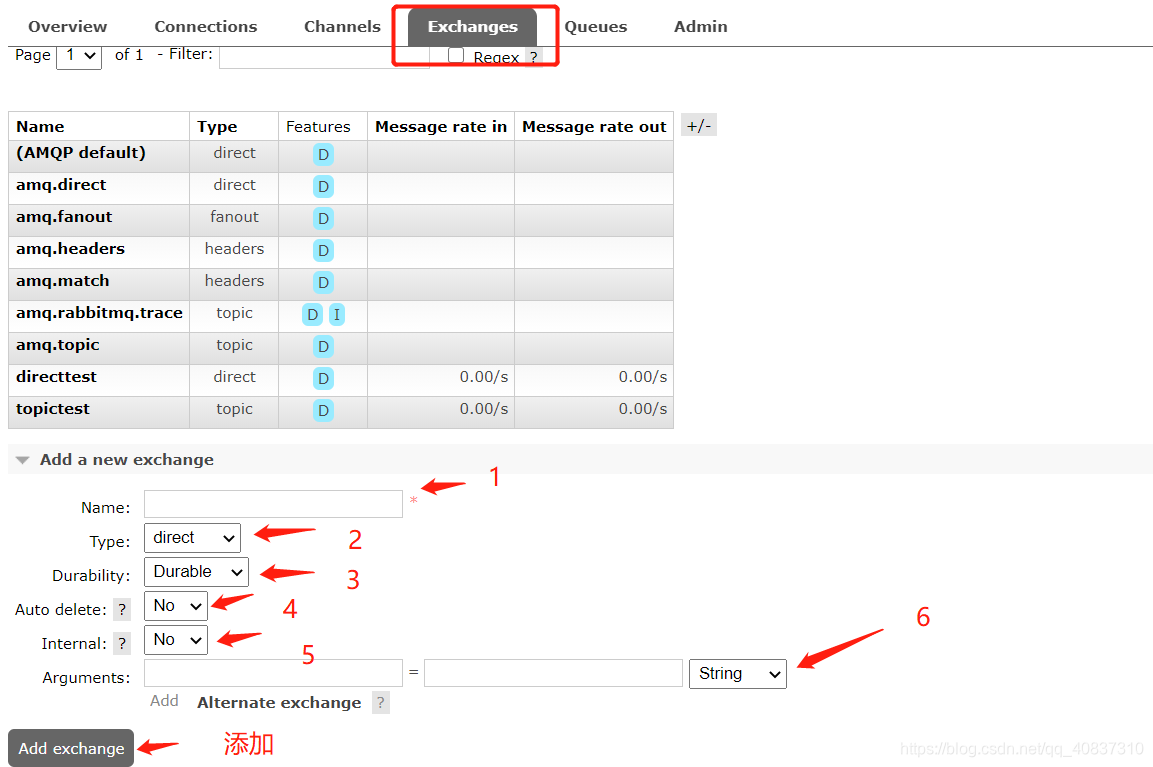Screen dimensions: 1153x767
Task: Open the amq.match exchange
Action: pos(63,281)
